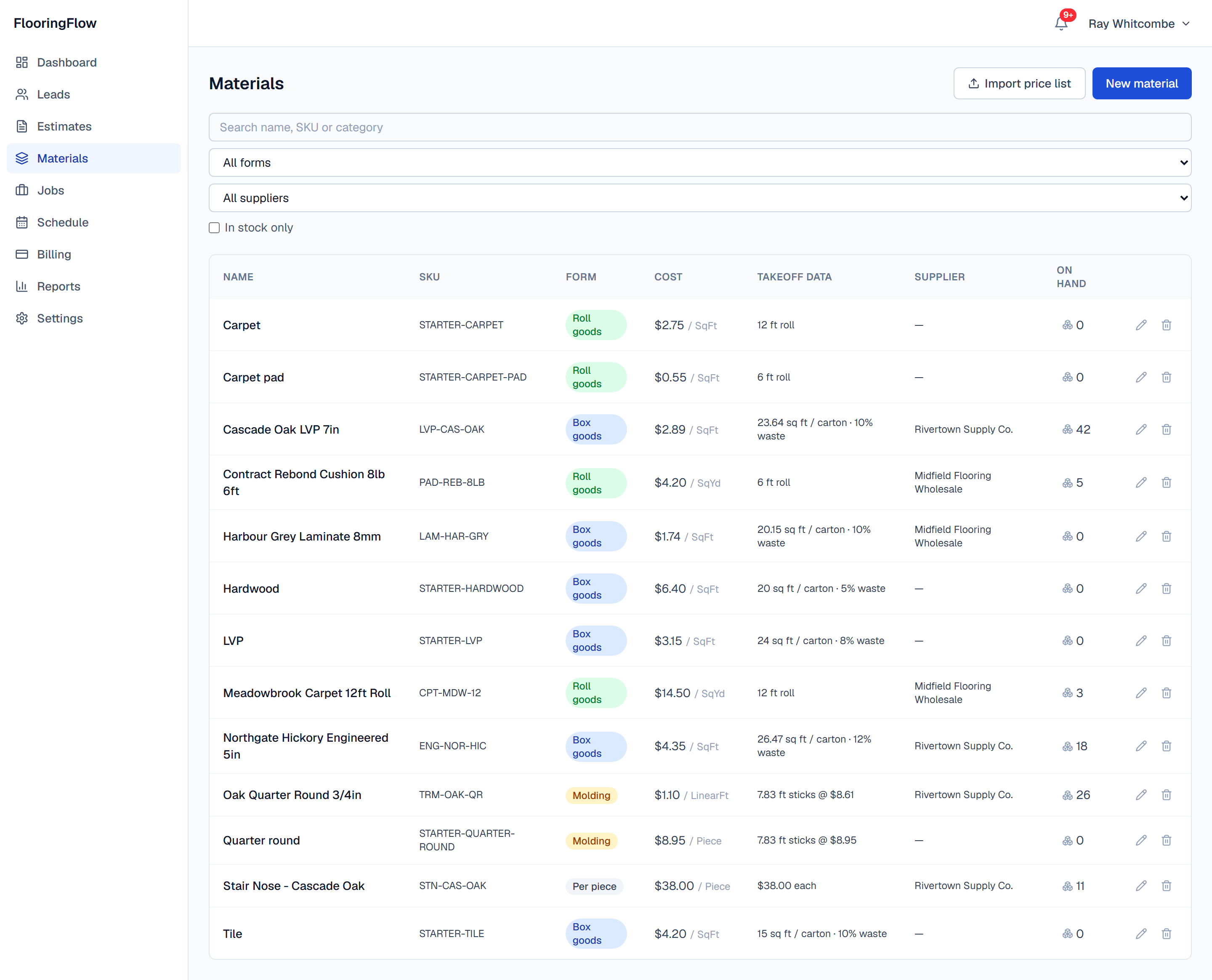Edit the Carpet material row
Viewport: 1212px width, 980px height.
click(x=1141, y=325)
